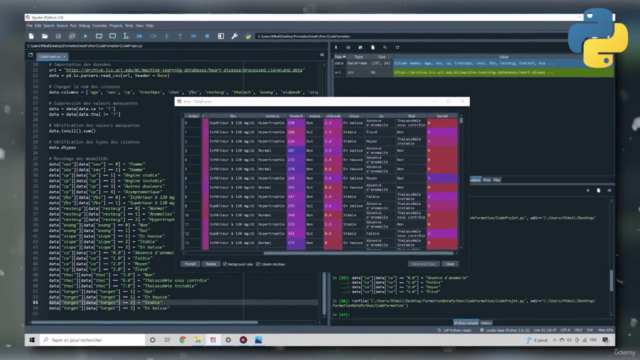Click the Save and Close button
Image resolution: width=640 pixels, height=360 pixels.
point(423,264)
